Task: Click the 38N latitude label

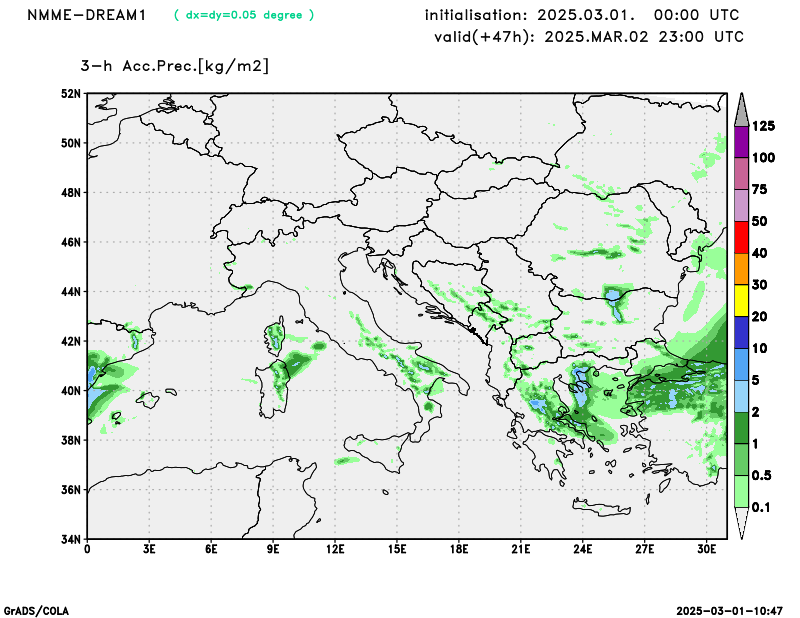Action: [x=71, y=440]
